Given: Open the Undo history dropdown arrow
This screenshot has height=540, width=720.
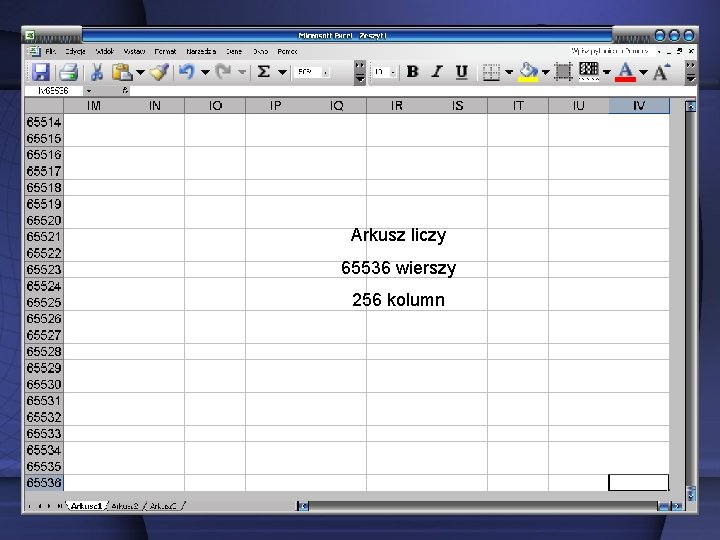Looking at the screenshot, I should pos(205,73).
